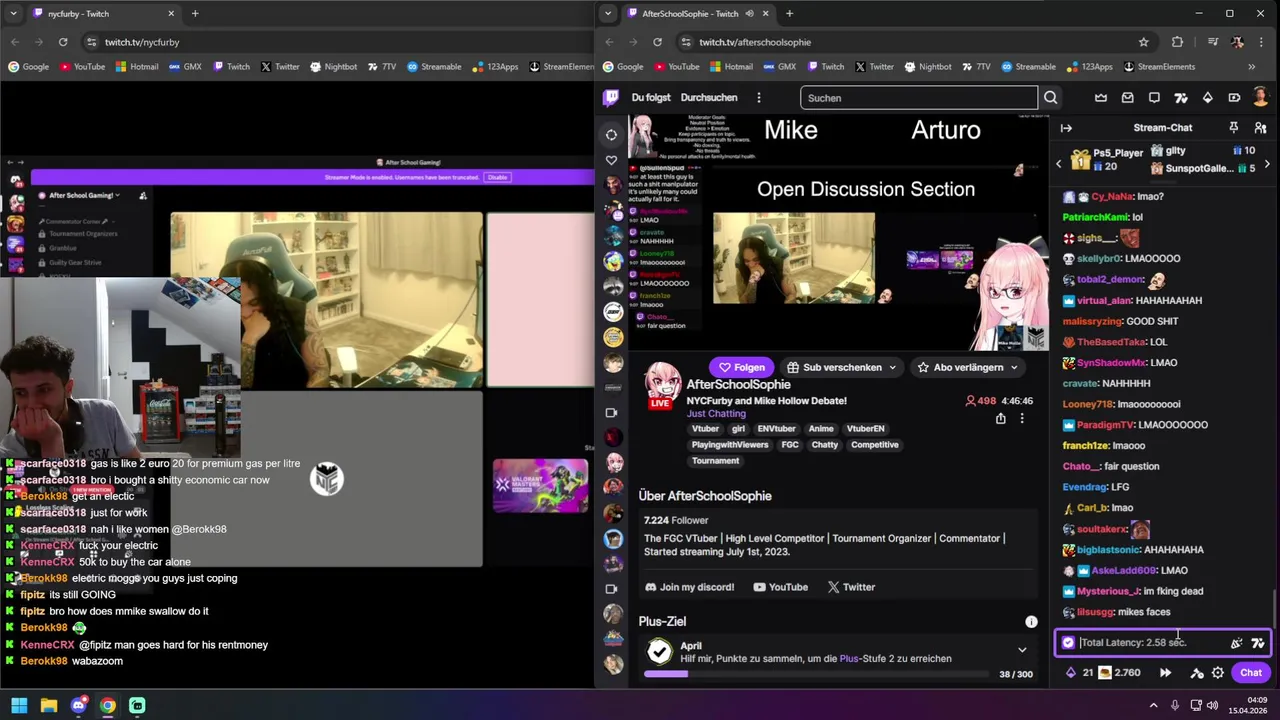Show previous gift leaderboard entry arrow

tap(1059, 164)
